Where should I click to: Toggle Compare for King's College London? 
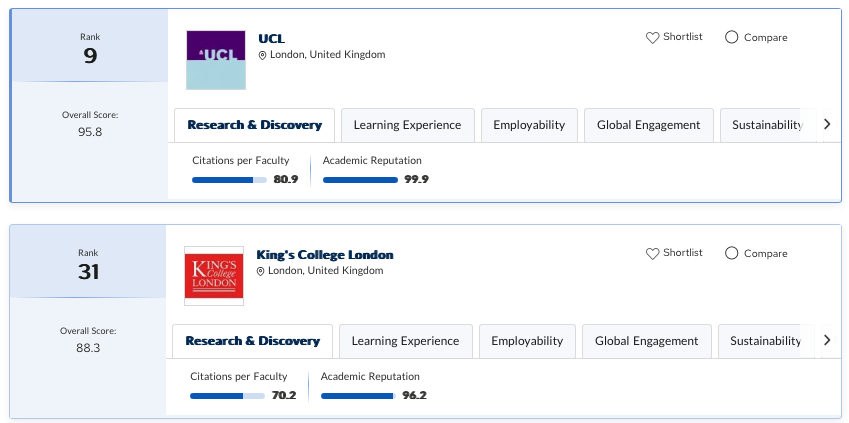pos(732,253)
